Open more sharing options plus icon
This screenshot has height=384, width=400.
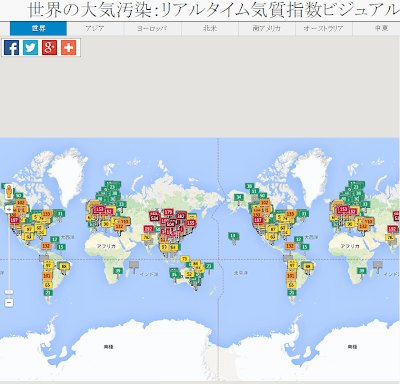point(68,47)
